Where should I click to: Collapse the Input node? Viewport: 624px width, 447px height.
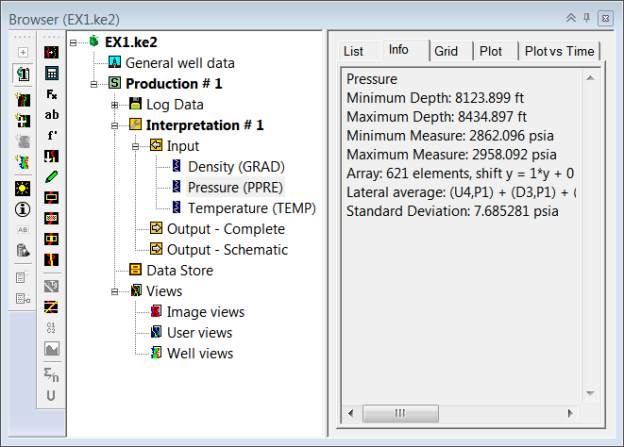coord(135,146)
